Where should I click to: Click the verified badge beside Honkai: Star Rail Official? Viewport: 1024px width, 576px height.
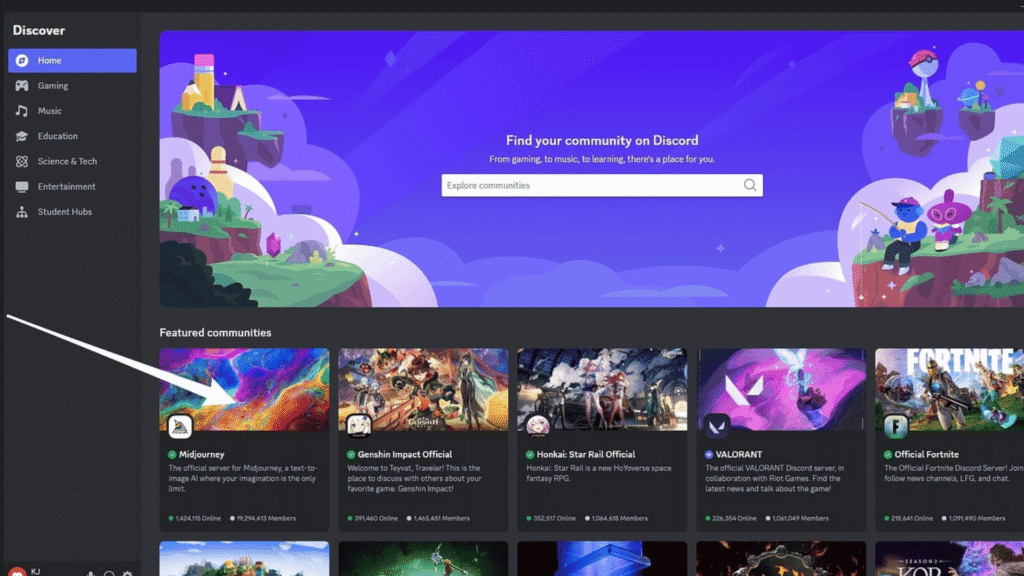click(530, 455)
